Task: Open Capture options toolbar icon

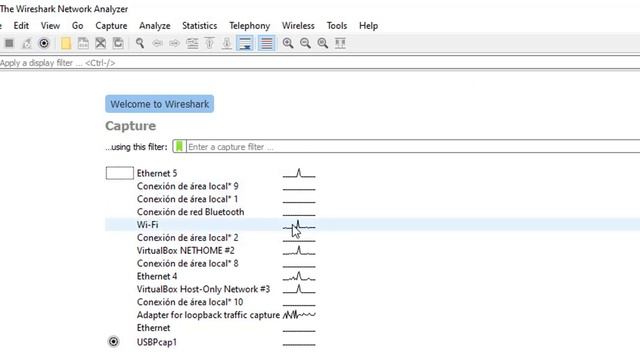Action: [44, 43]
